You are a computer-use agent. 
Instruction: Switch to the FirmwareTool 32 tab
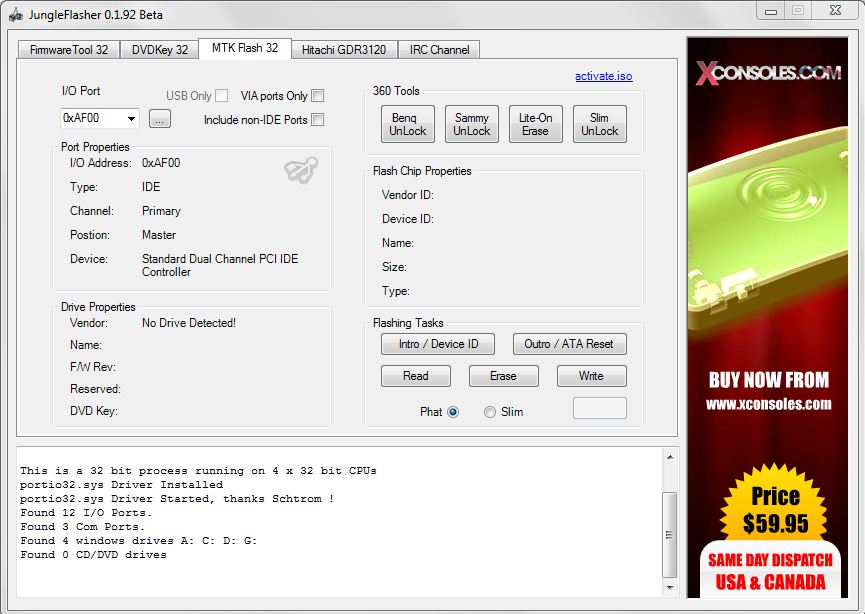[x=69, y=50]
